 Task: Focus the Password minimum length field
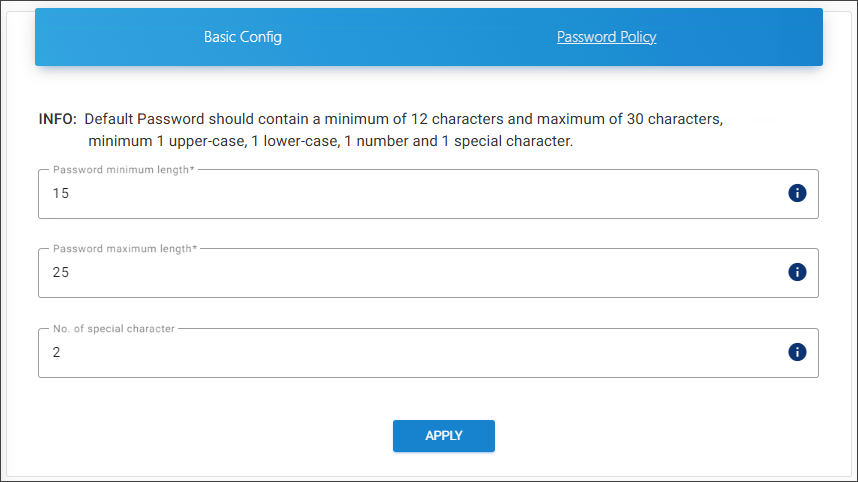point(400,194)
